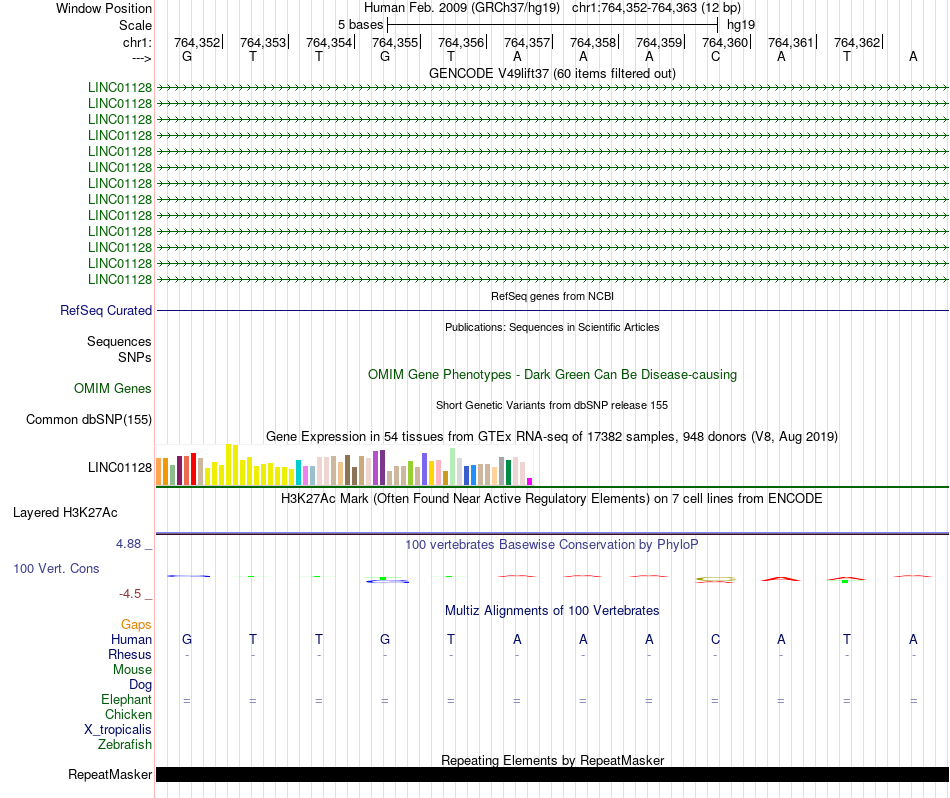950x798 pixels.
Task: Open the 100 Vert. Cons track label
Action: click(x=56, y=568)
